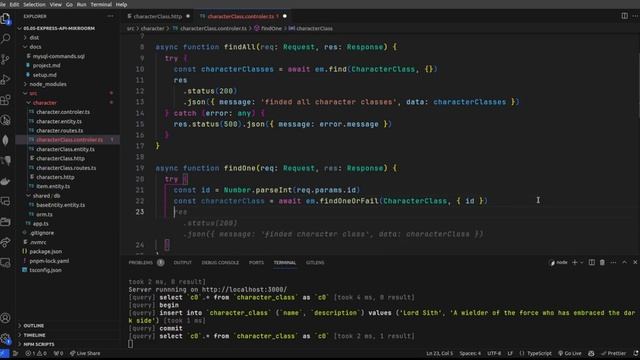Open the Go menu

(69, 4)
